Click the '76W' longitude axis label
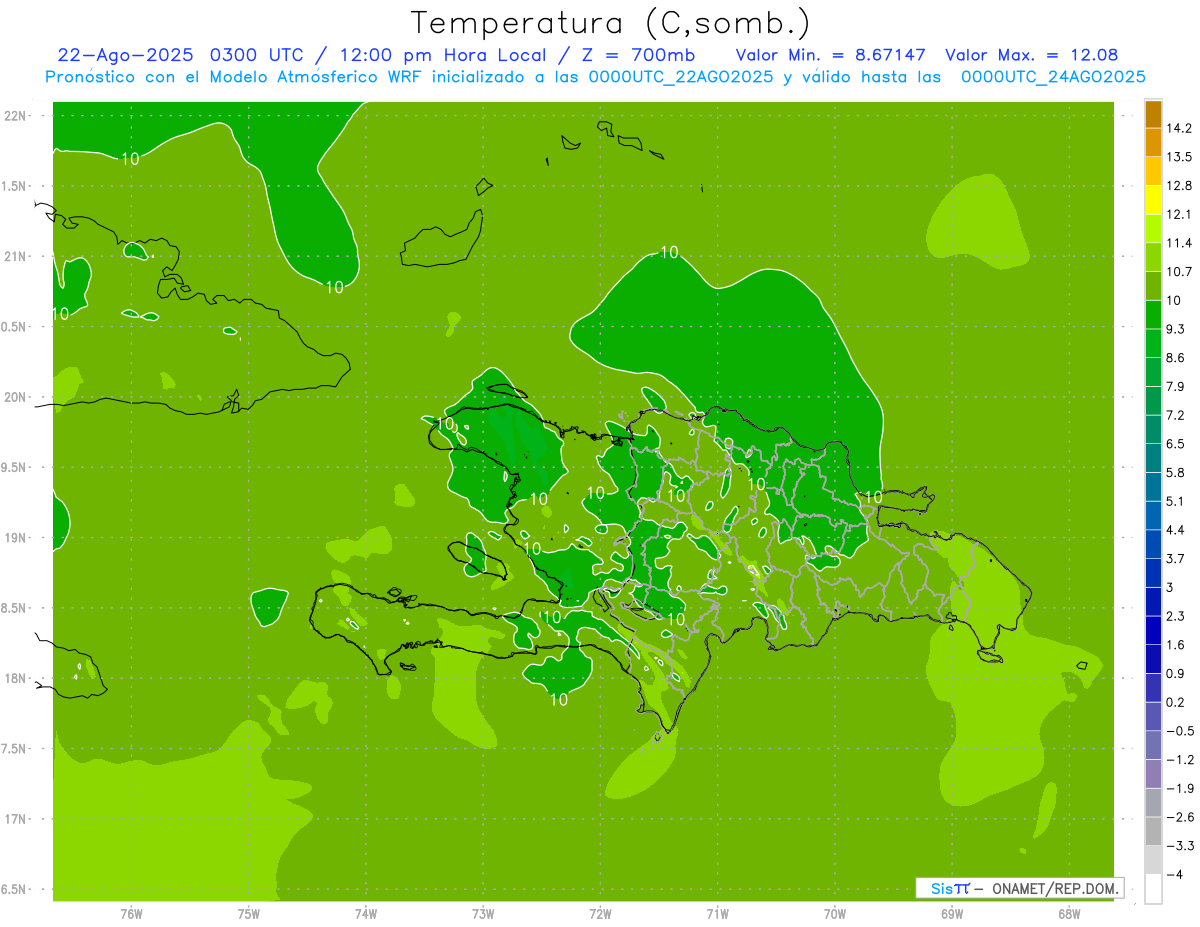Viewport: 1200px width, 927px height. 131,914
